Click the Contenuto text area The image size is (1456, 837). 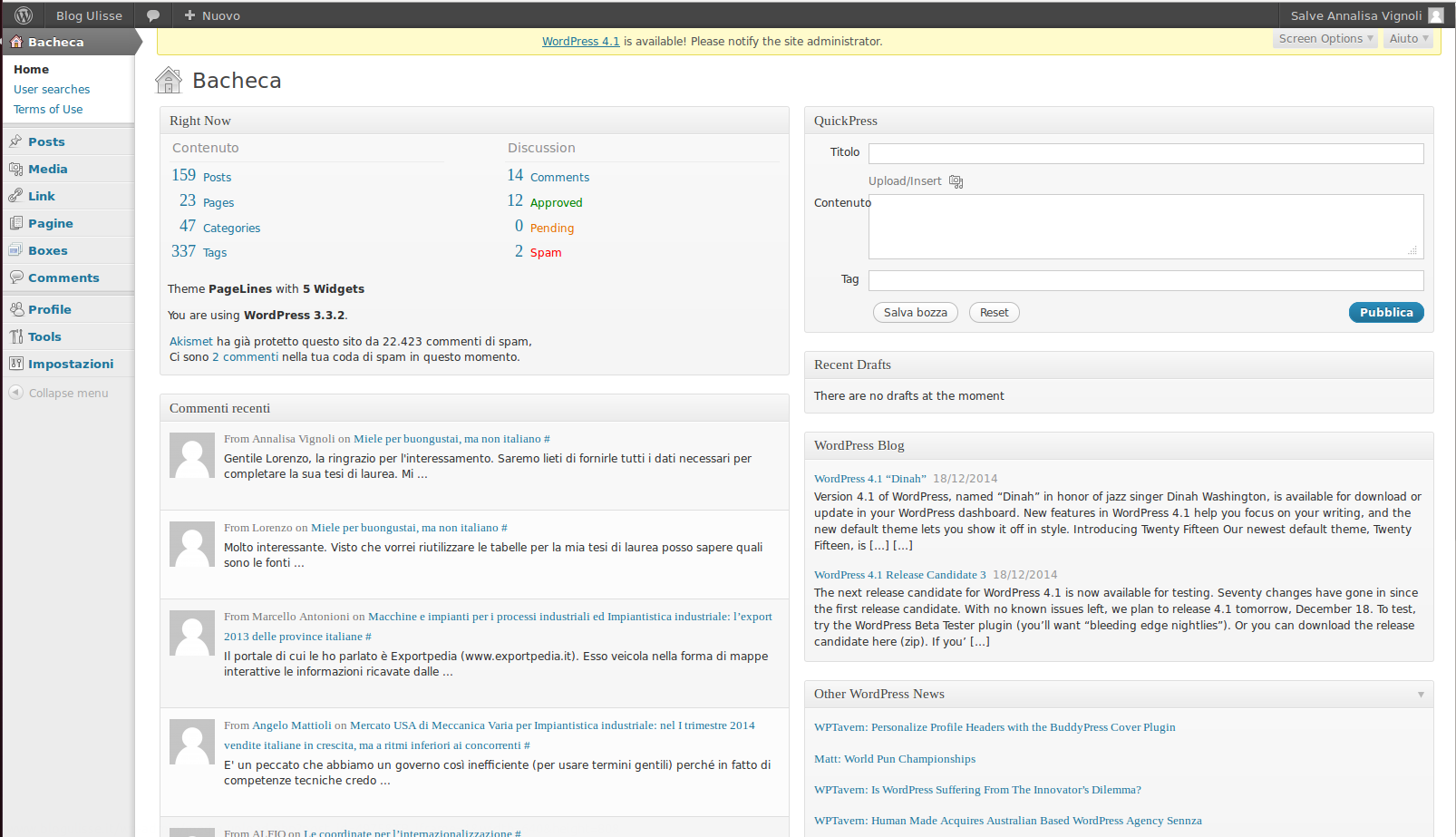1146,227
